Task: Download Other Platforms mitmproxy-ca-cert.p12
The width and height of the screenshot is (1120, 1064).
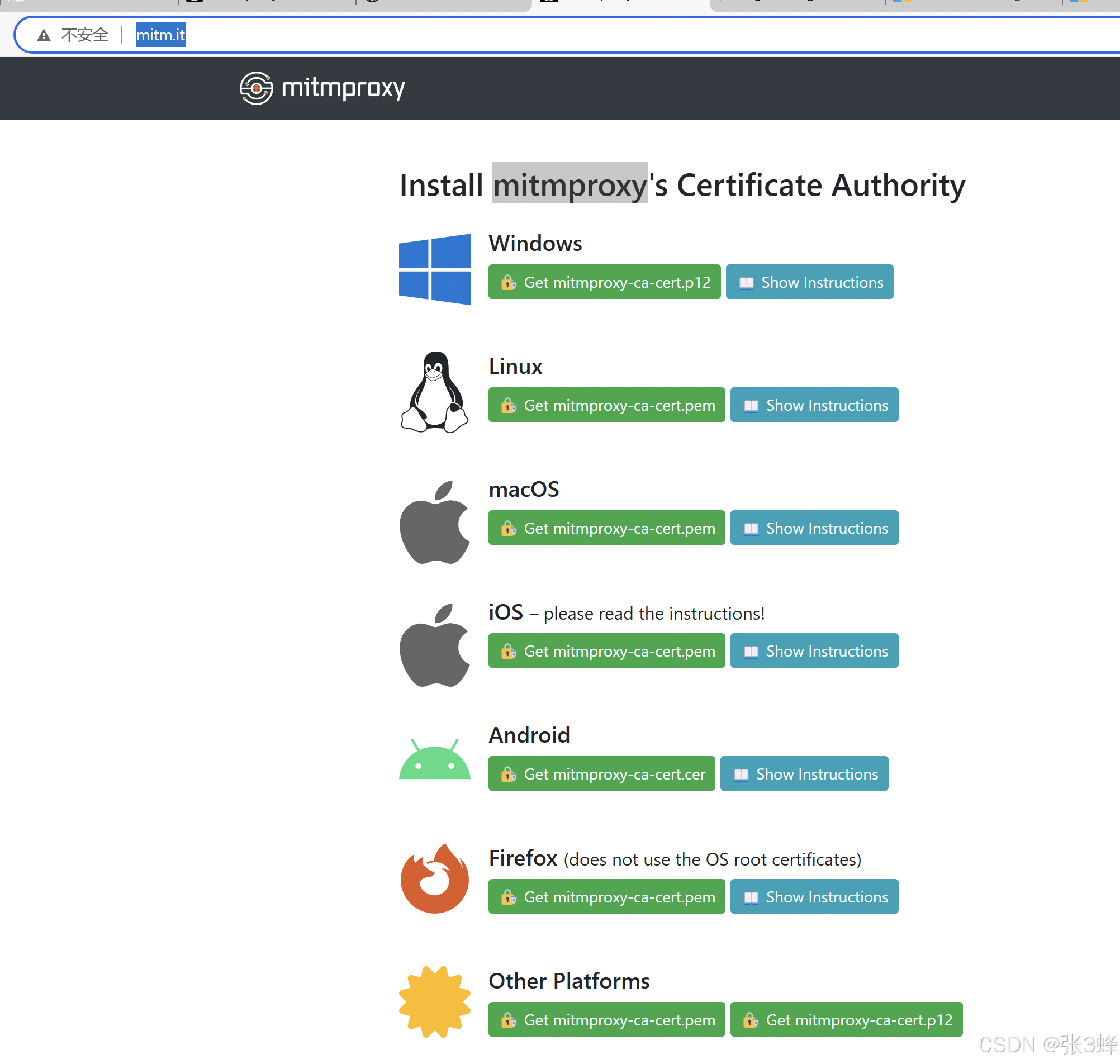Action: 846,1020
